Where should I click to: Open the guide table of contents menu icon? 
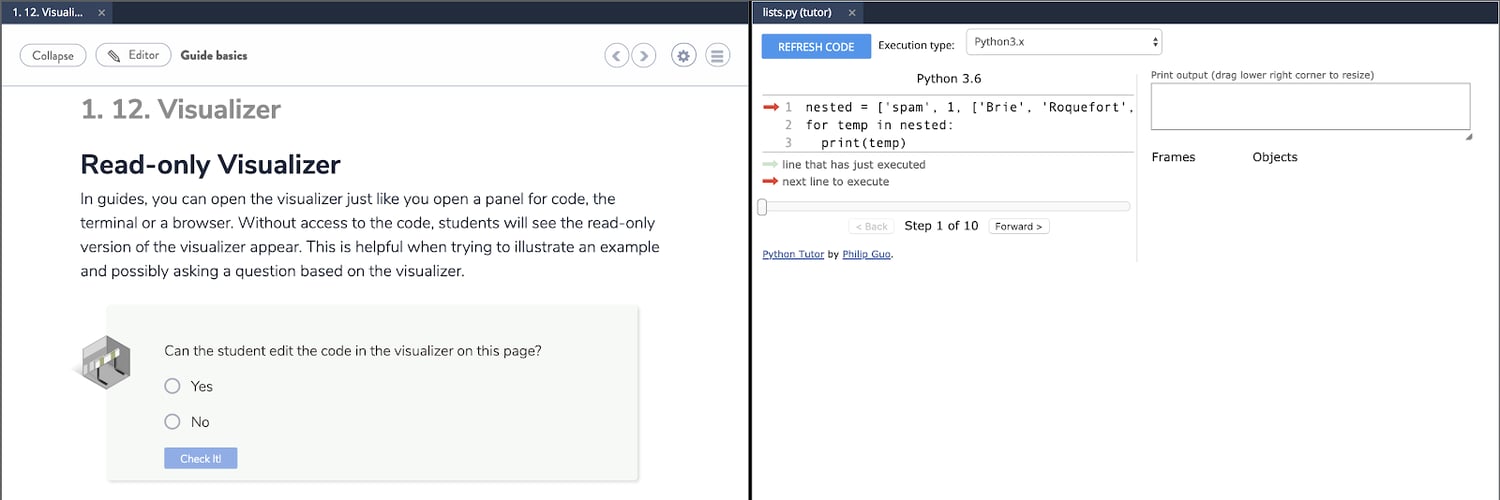[717, 56]
